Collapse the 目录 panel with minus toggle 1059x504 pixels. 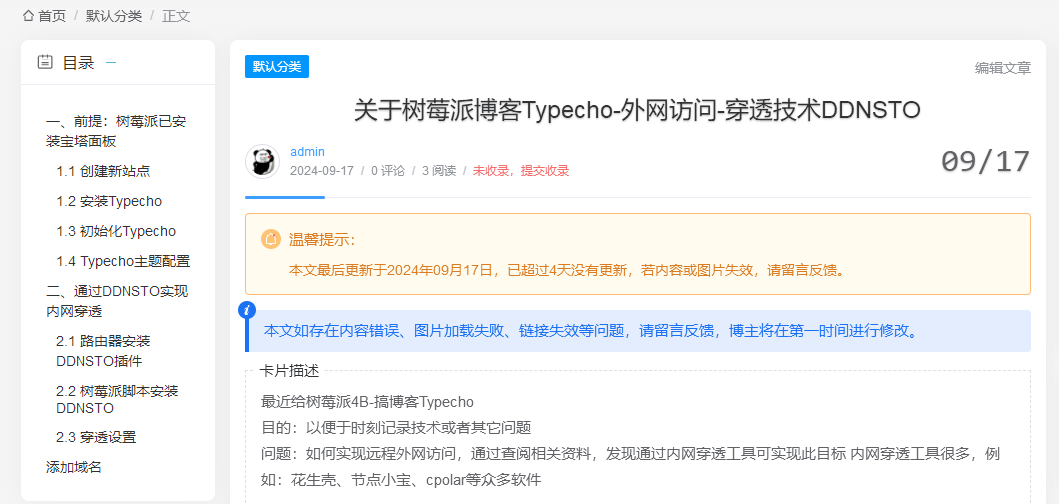click(111, 63)
